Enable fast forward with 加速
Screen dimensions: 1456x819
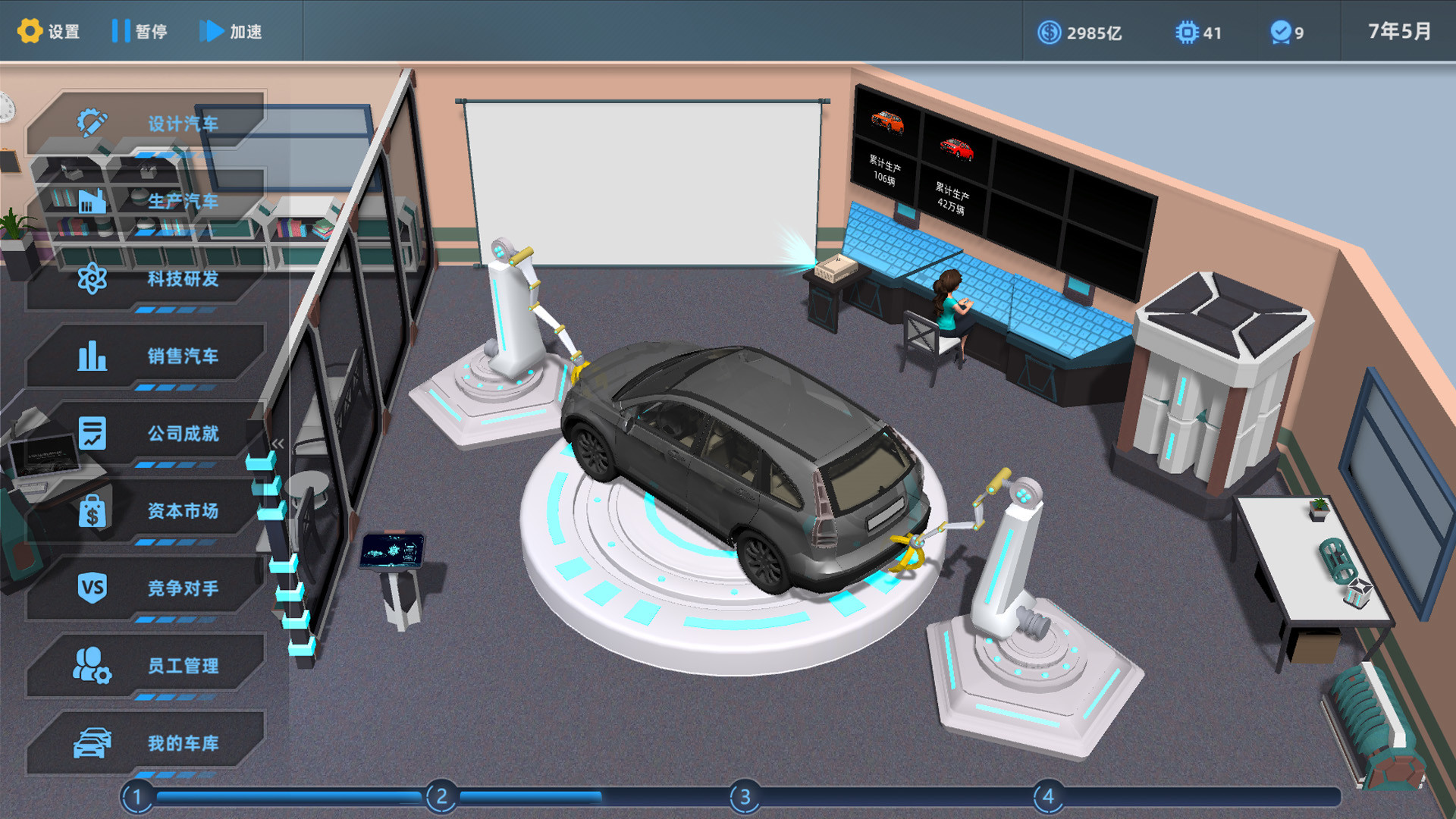click(231, 31)
